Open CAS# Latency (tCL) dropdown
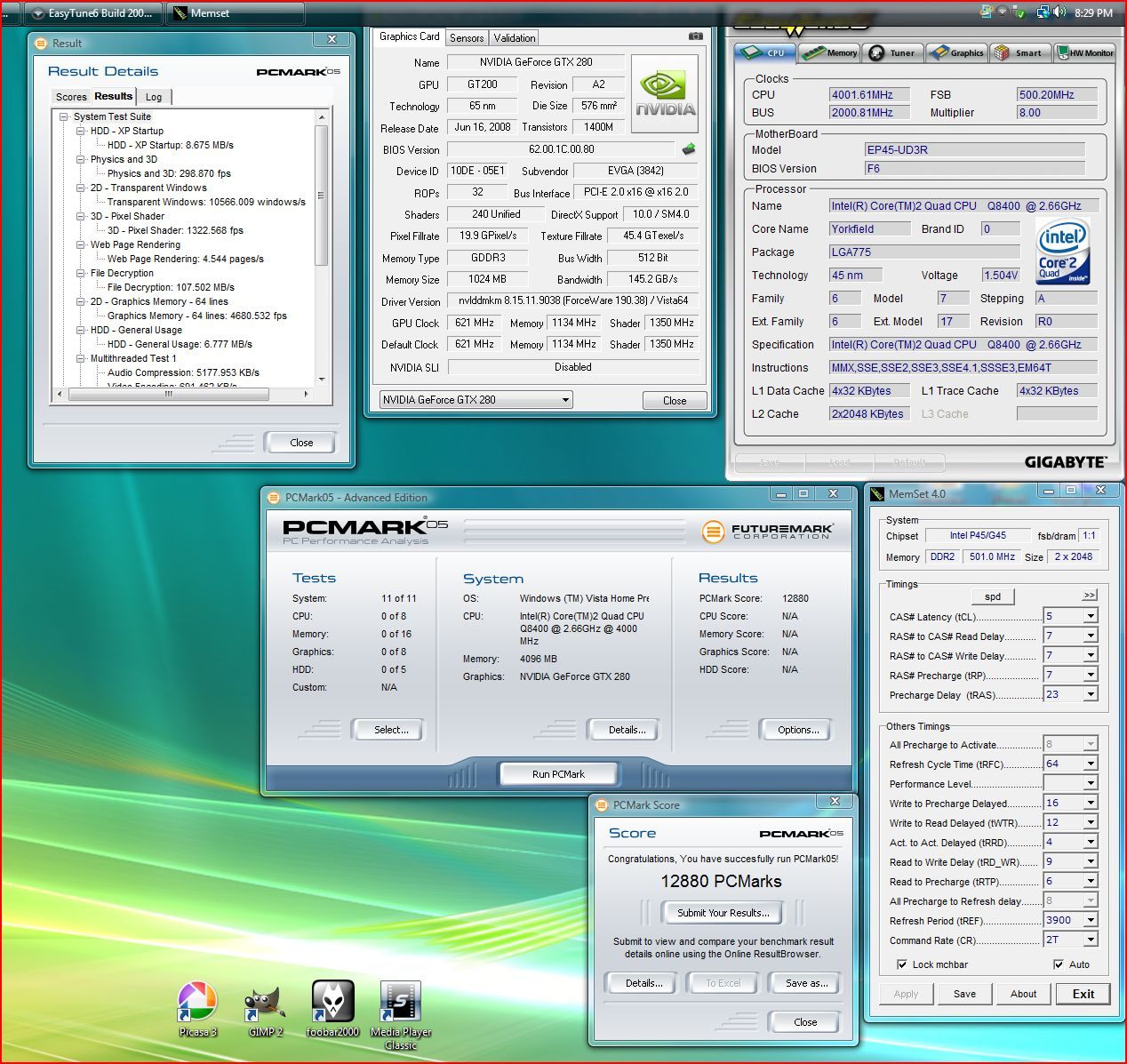1127x1064 pixels. click(x=1091, y=616)
